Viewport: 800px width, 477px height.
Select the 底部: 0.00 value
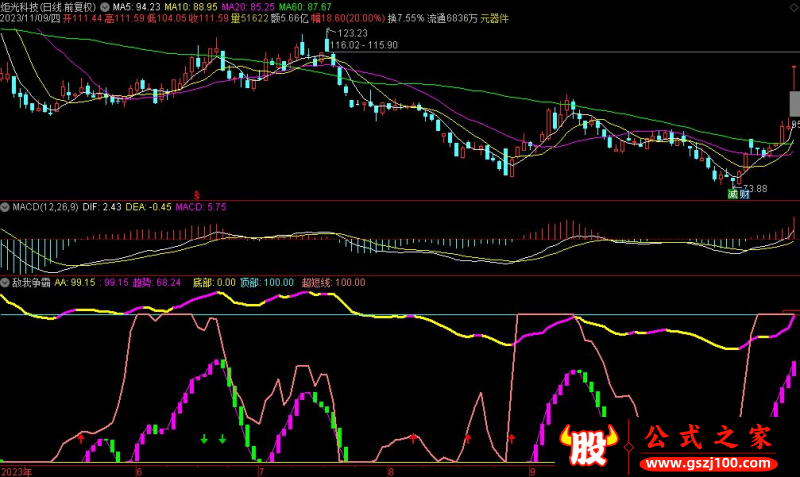[214, 283]
